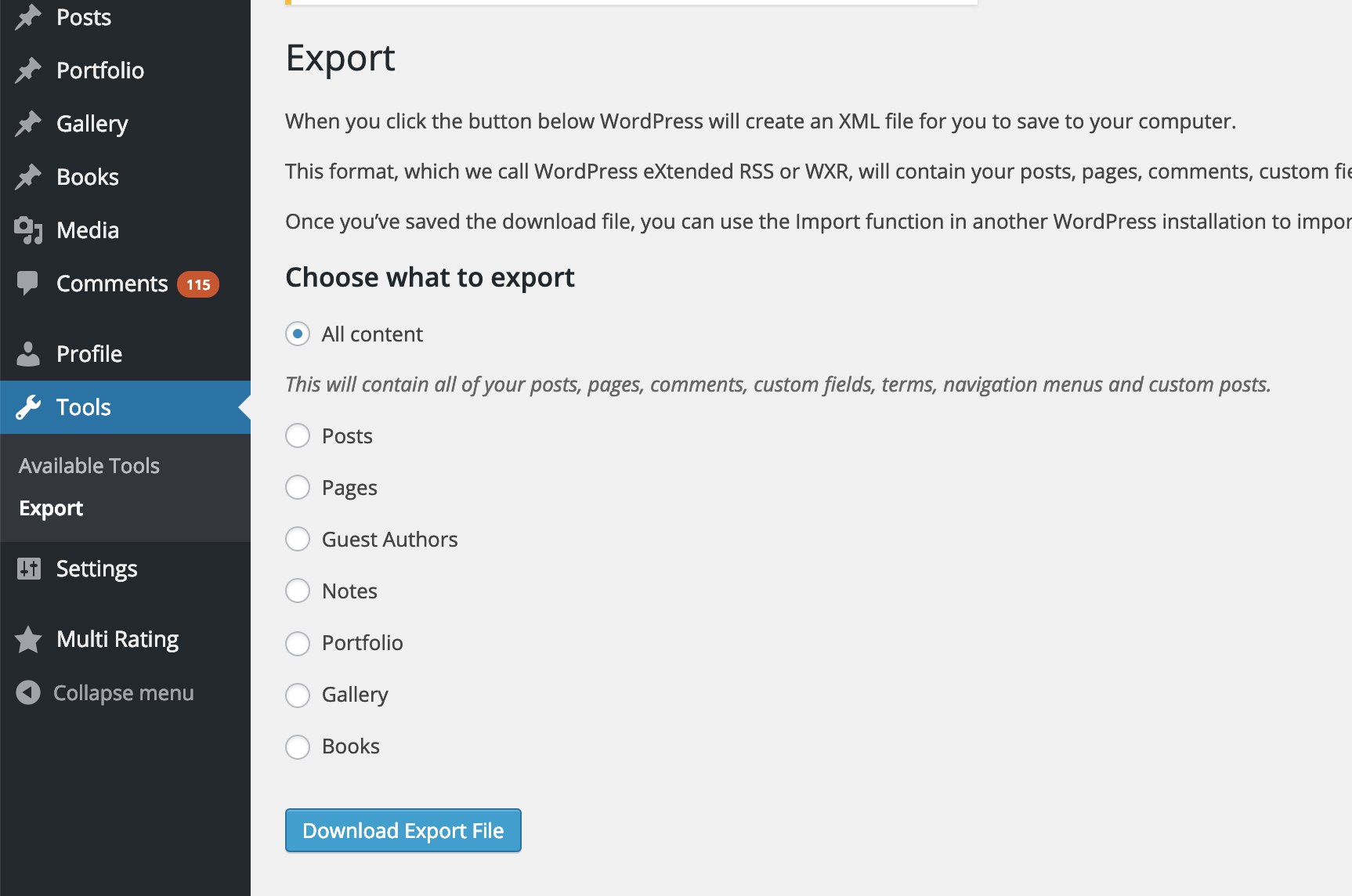Click the Collapse menu label
Screen dimensions: 1352x896
124,693
